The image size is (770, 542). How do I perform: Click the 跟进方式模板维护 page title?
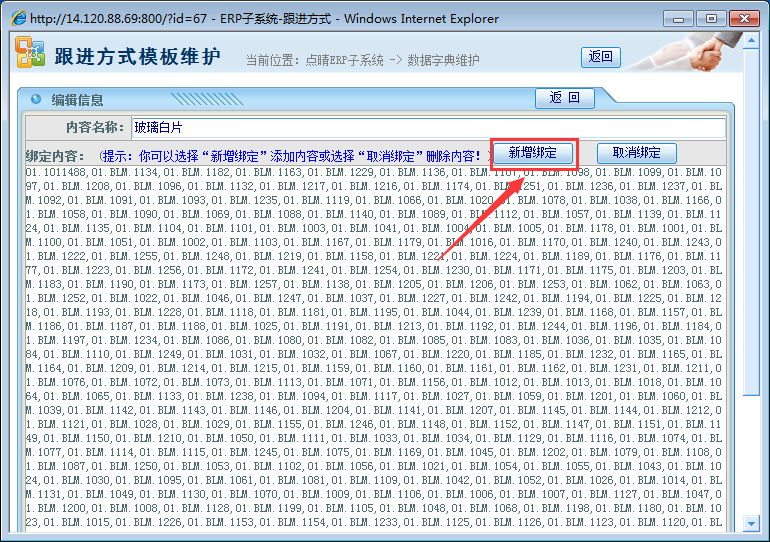137,56
